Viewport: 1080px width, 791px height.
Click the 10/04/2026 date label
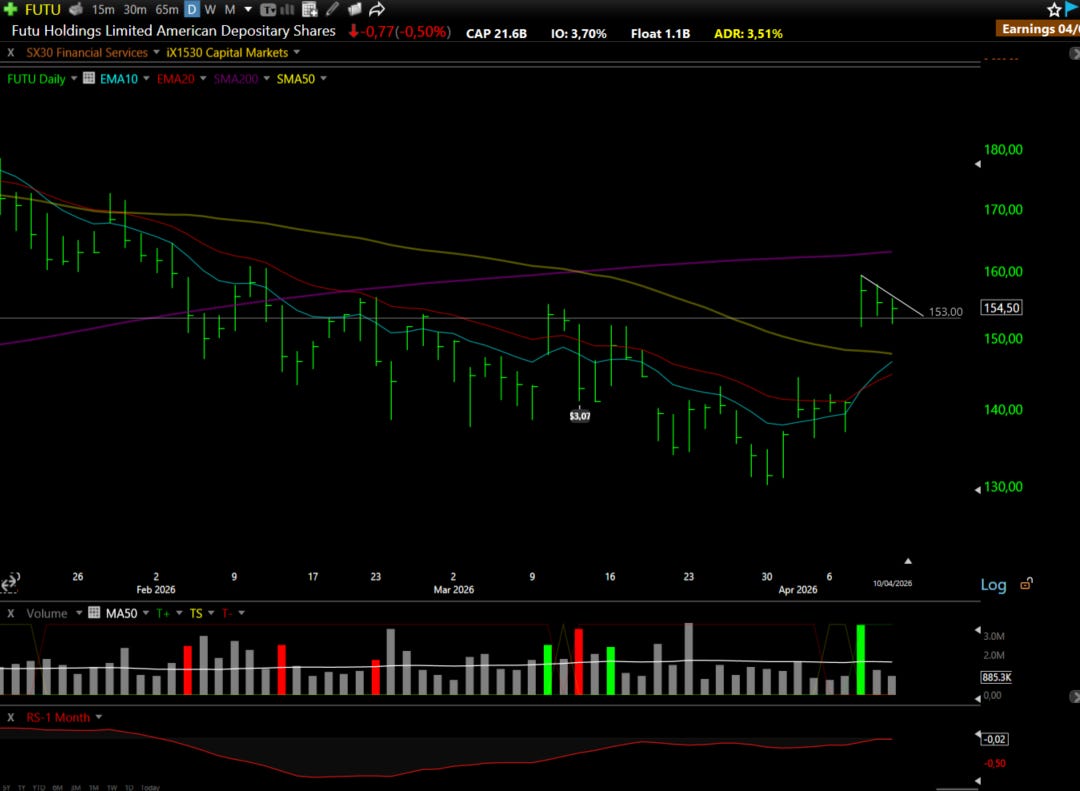pos(892,584)
